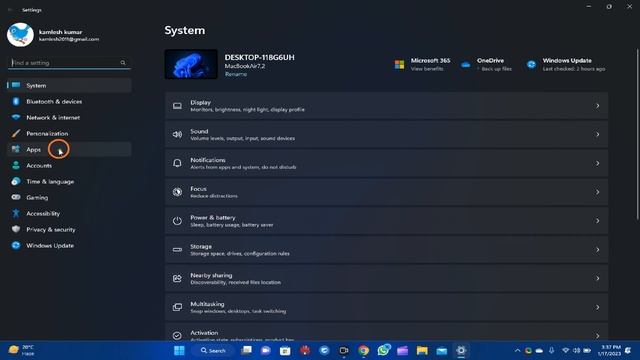Open the Mail app from the taskbar

tap(442, 350)
